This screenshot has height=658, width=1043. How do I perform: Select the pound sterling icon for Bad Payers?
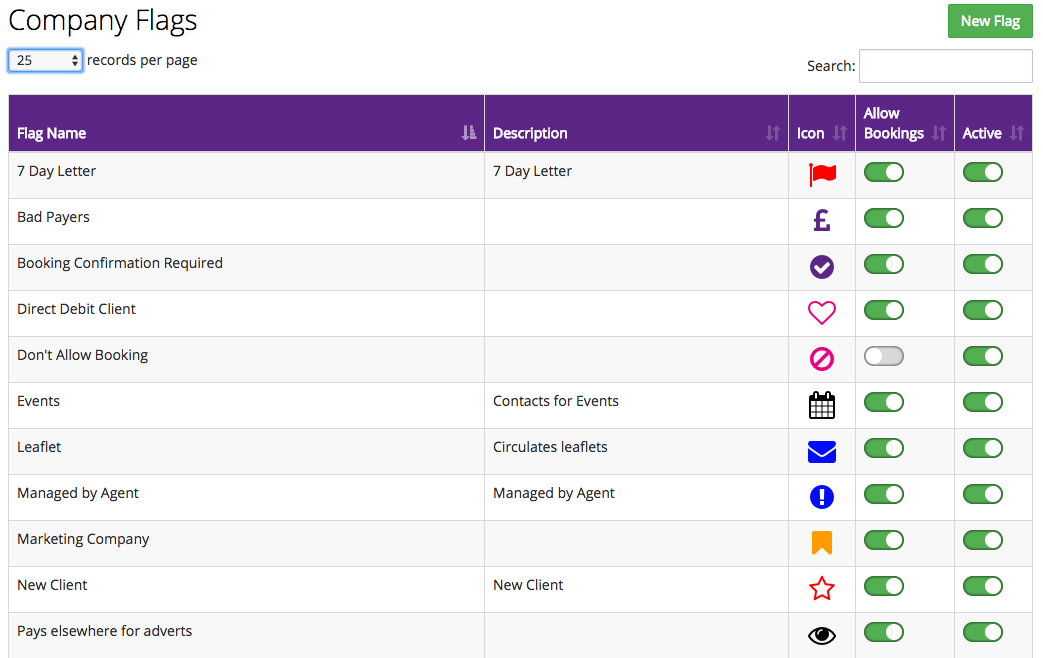tap(821, 218)
